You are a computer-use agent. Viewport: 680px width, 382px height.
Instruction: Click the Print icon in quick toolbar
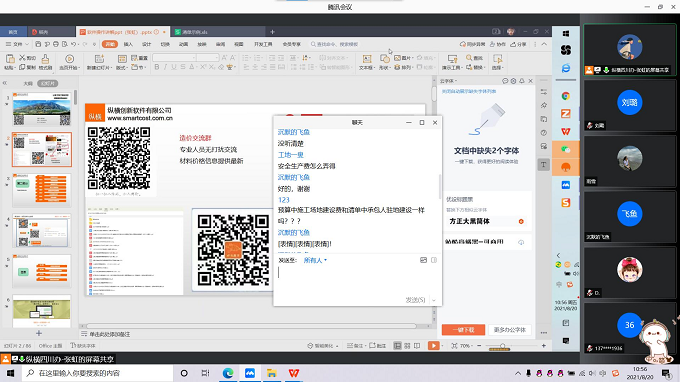[x=56, y=44]
